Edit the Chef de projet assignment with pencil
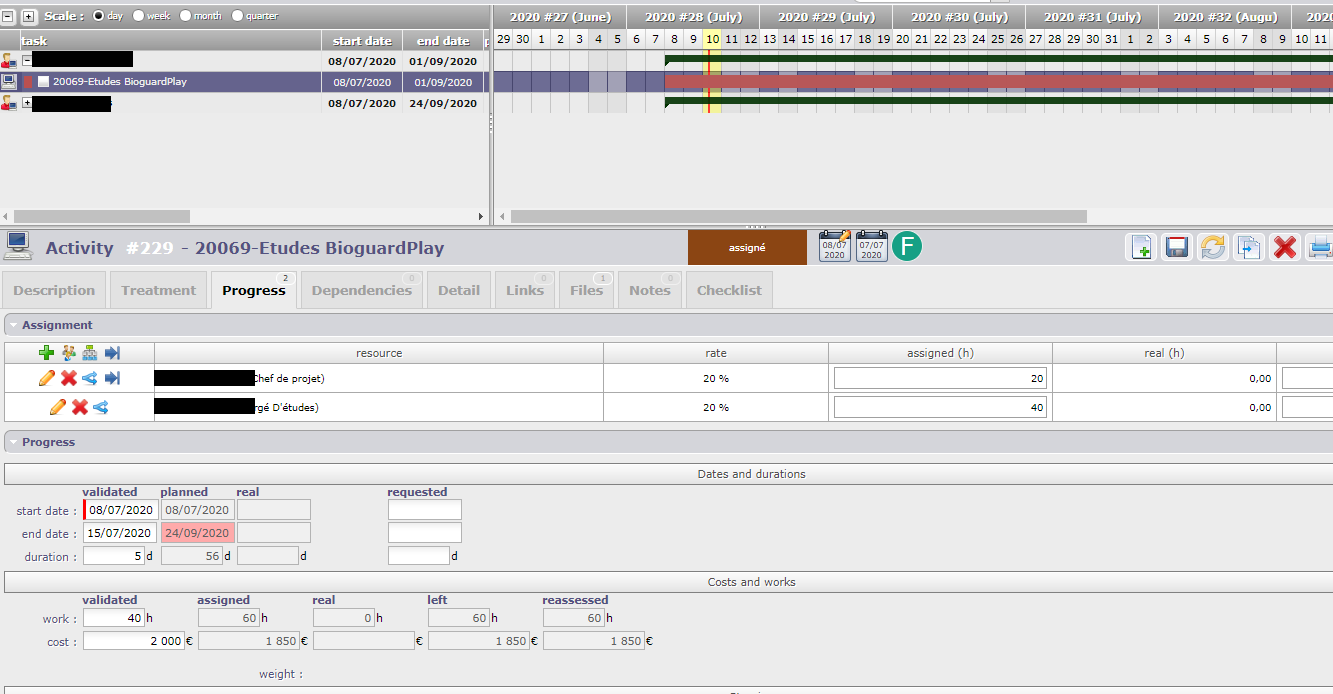Image resolution: width=1333 pixels, height=694 pixels. coord(46,378)
